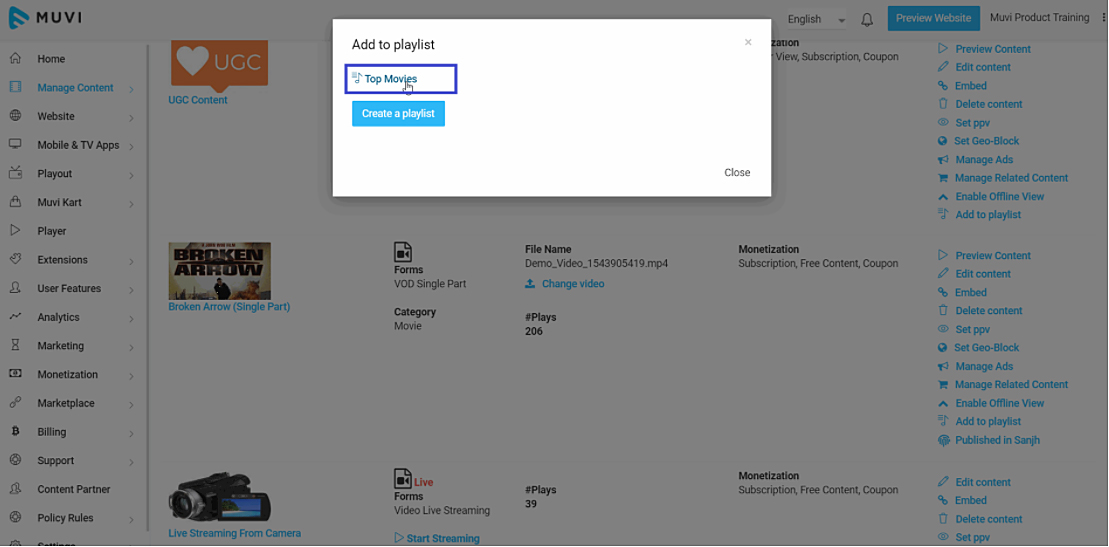Screen dimensions: 1109x547
Task: Click the Set ppv eye icon for UGC Content
Action: tap(943, 122)
